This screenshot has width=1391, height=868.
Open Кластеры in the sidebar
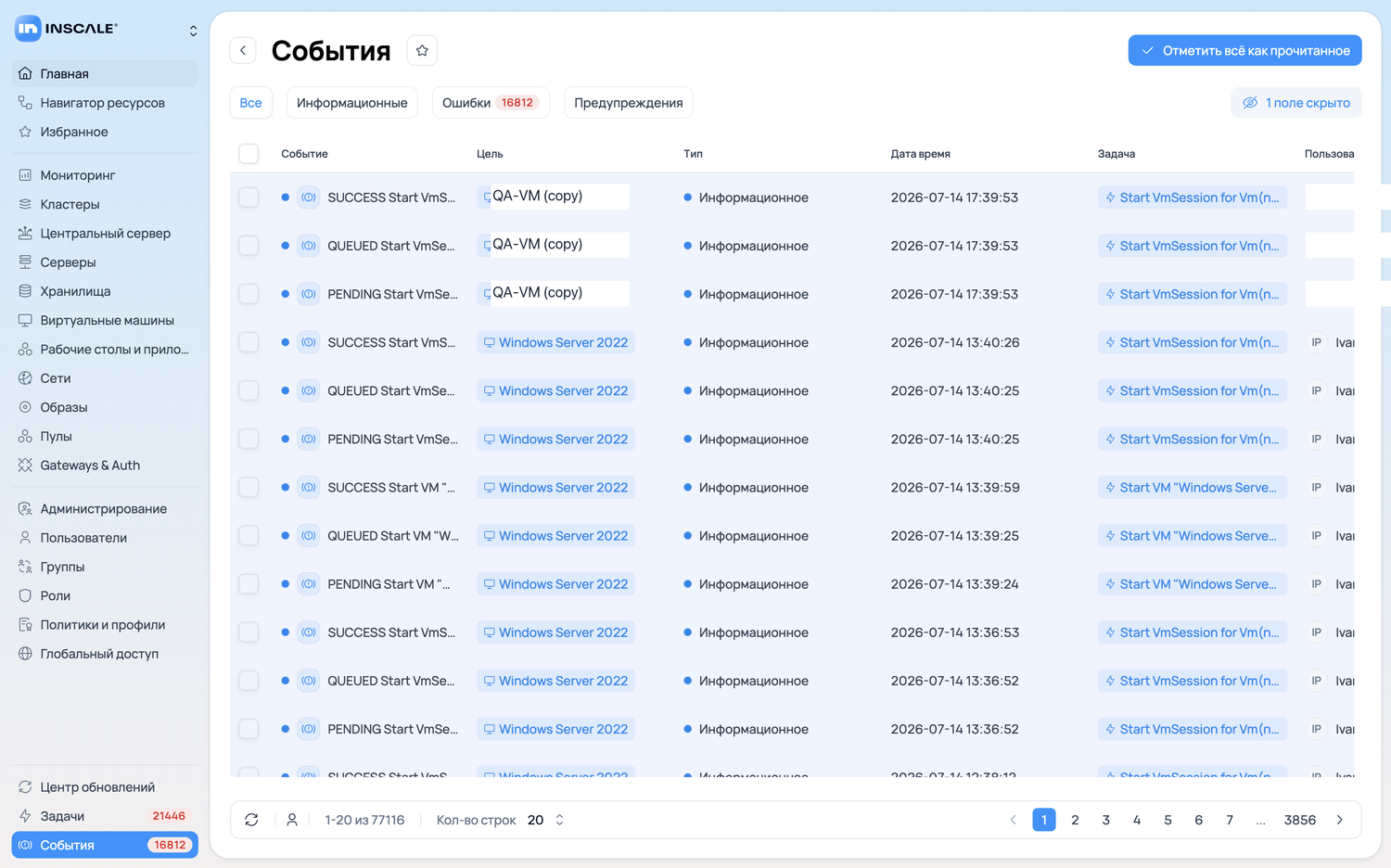click(x=105, y=204)
